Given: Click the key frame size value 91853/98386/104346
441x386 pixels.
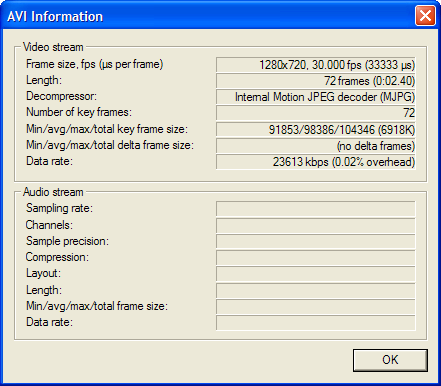Looking at the screenshot, I should tap(316, 130).
